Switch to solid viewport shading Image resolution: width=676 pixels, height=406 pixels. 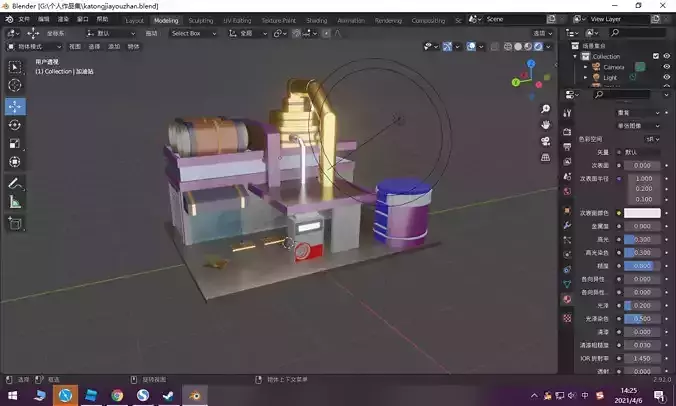coord(518,47)
